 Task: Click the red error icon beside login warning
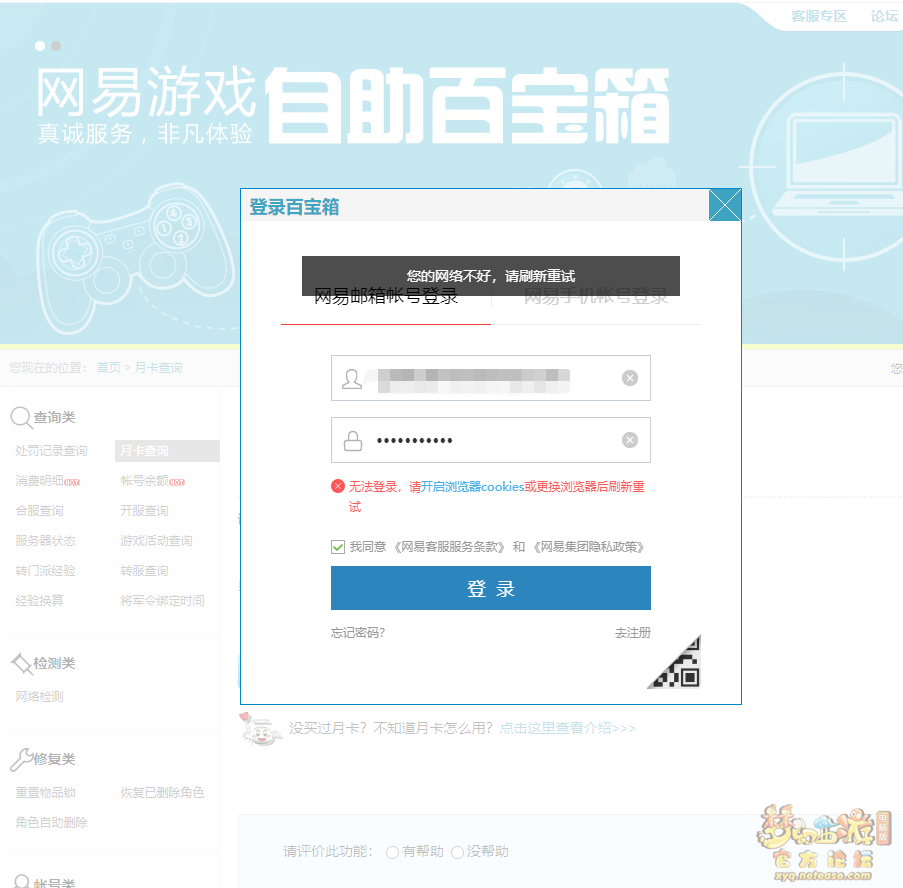pos(338,486)
